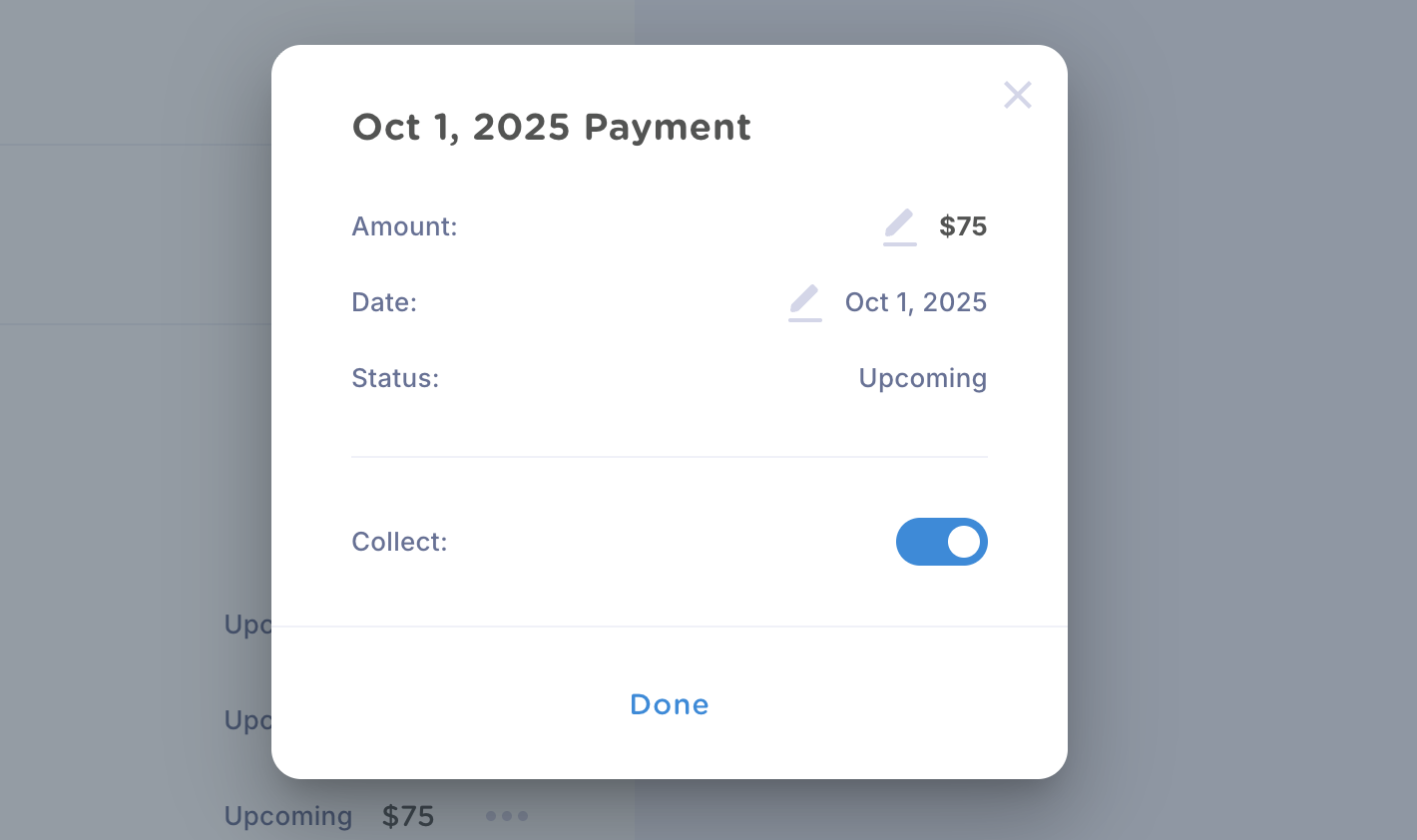Click the Done button
This screenshot has width=1417, height=840.
click(670, 704)
